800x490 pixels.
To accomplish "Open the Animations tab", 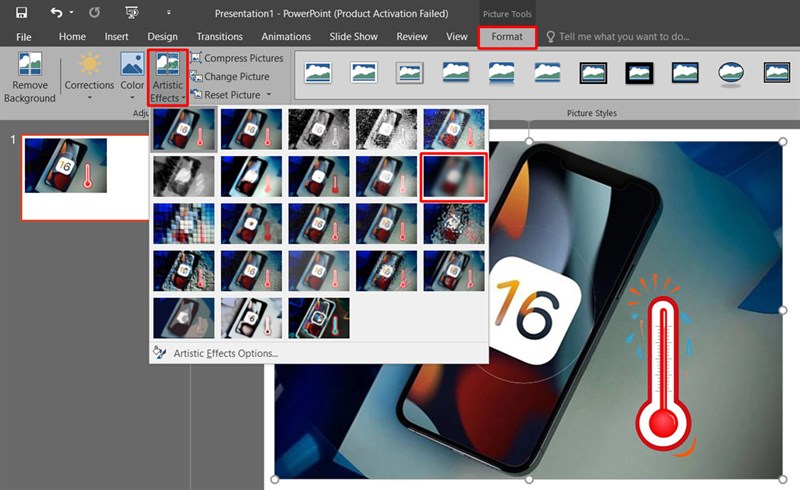I will point(286,37).
